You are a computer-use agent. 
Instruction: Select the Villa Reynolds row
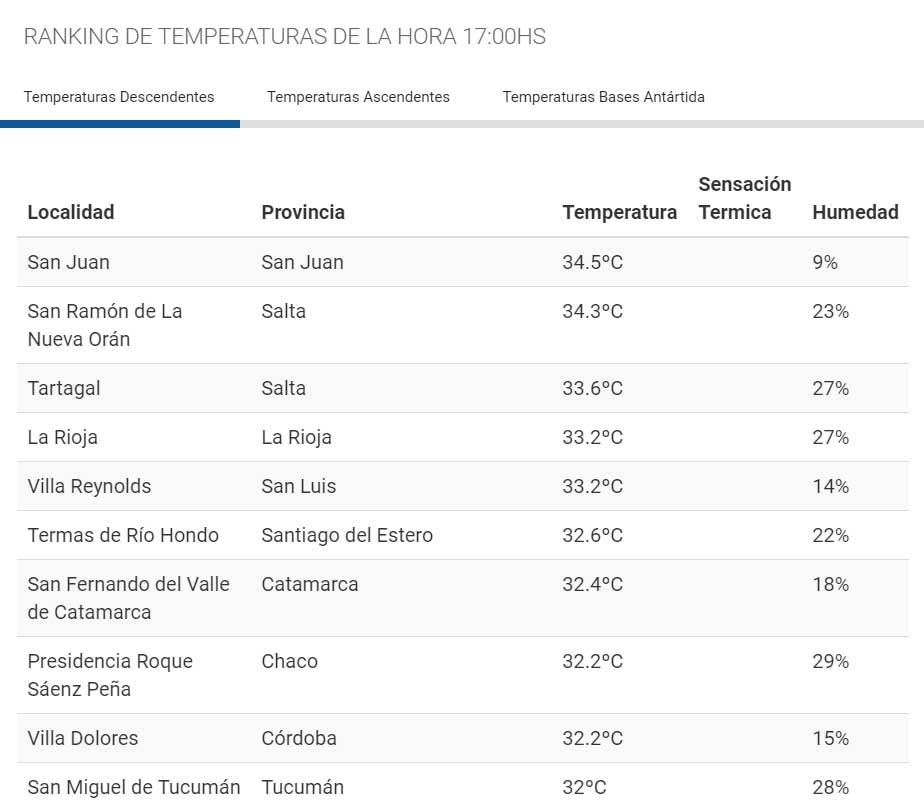(89, 486)
